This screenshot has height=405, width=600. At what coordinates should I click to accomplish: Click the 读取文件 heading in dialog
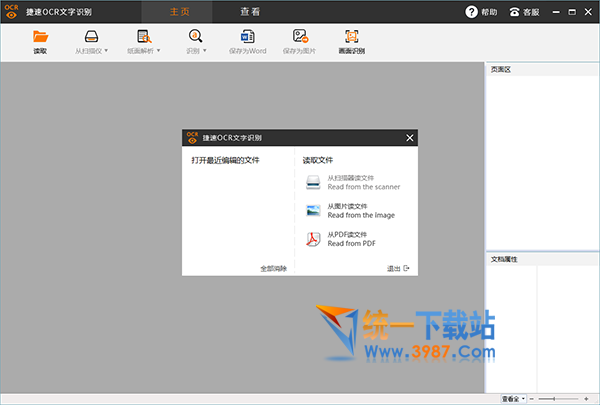pyautogui.click(x=318, y=160)
